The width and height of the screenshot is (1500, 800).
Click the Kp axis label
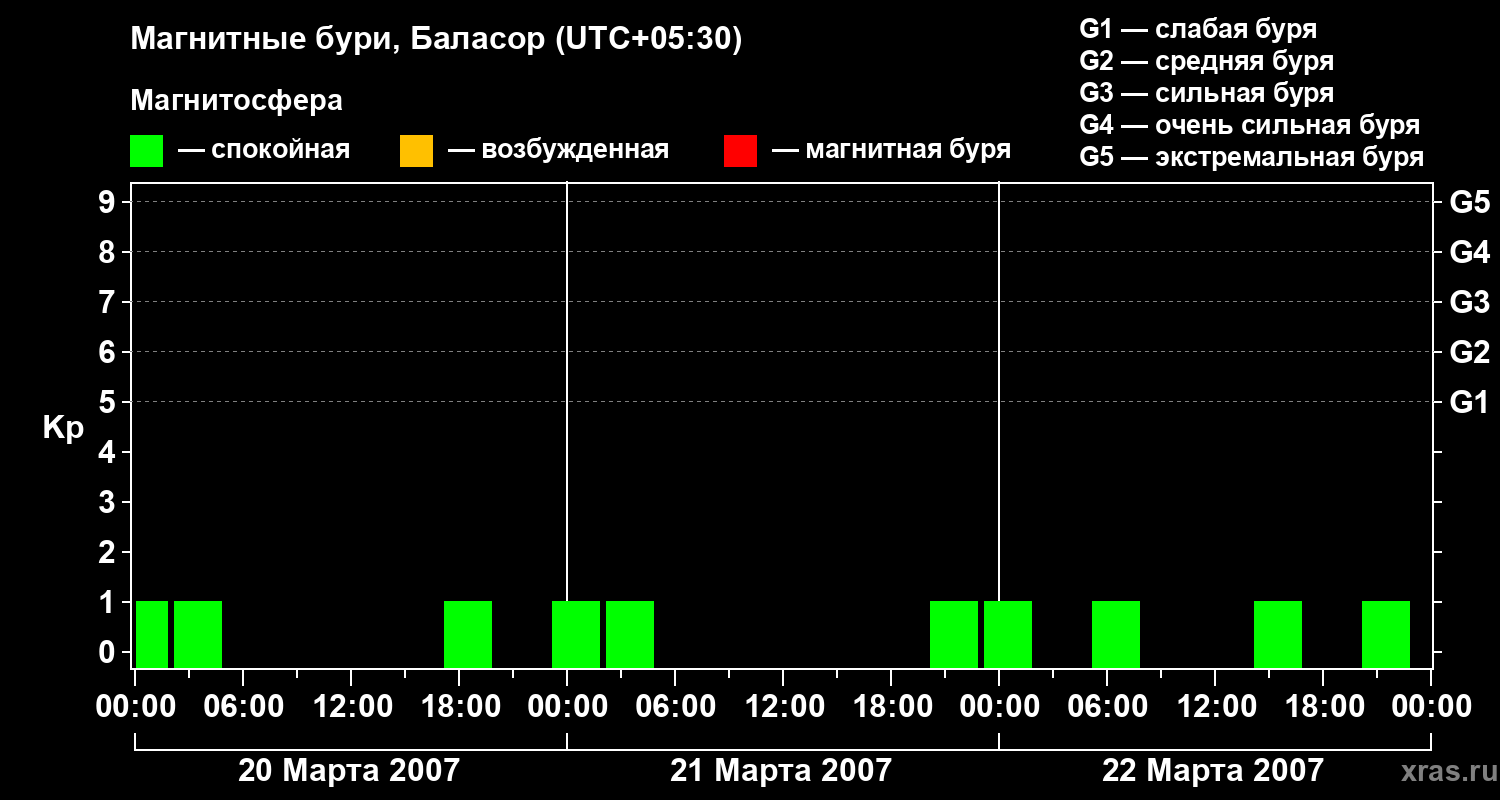point(63,428)
